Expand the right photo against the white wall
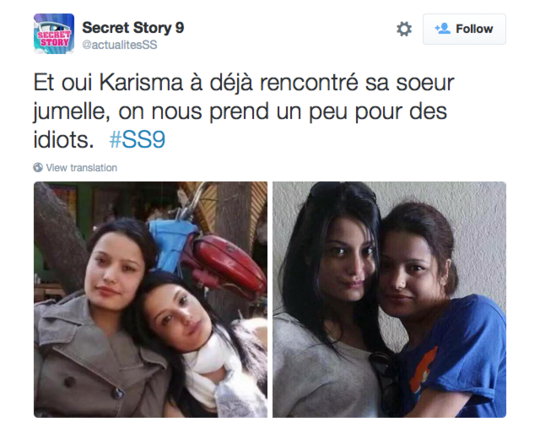Screen dimensions: 540x422 (x=390, y=299)
